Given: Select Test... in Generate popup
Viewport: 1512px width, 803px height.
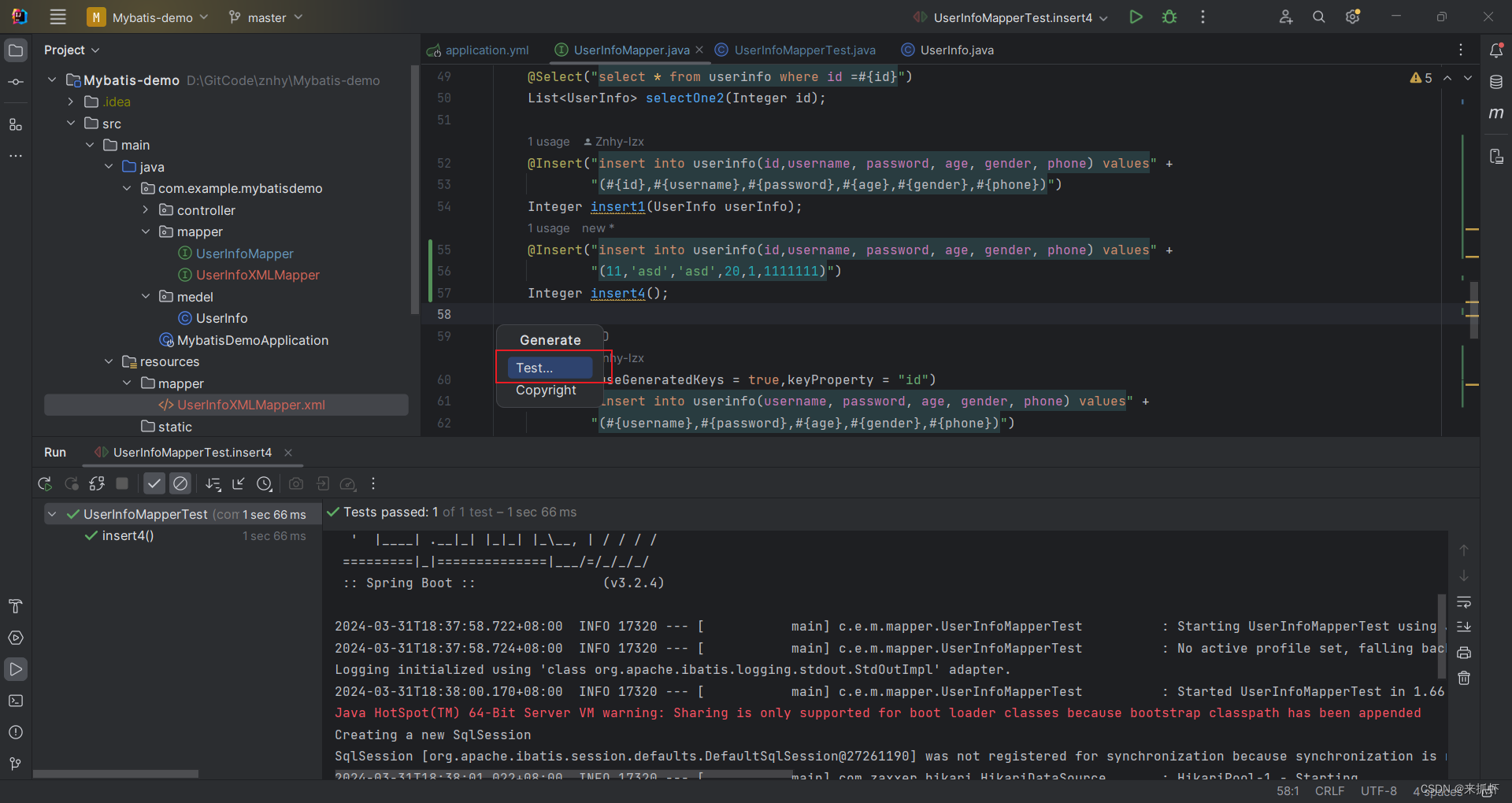Looking at the screenshot, I should (550, 368).
